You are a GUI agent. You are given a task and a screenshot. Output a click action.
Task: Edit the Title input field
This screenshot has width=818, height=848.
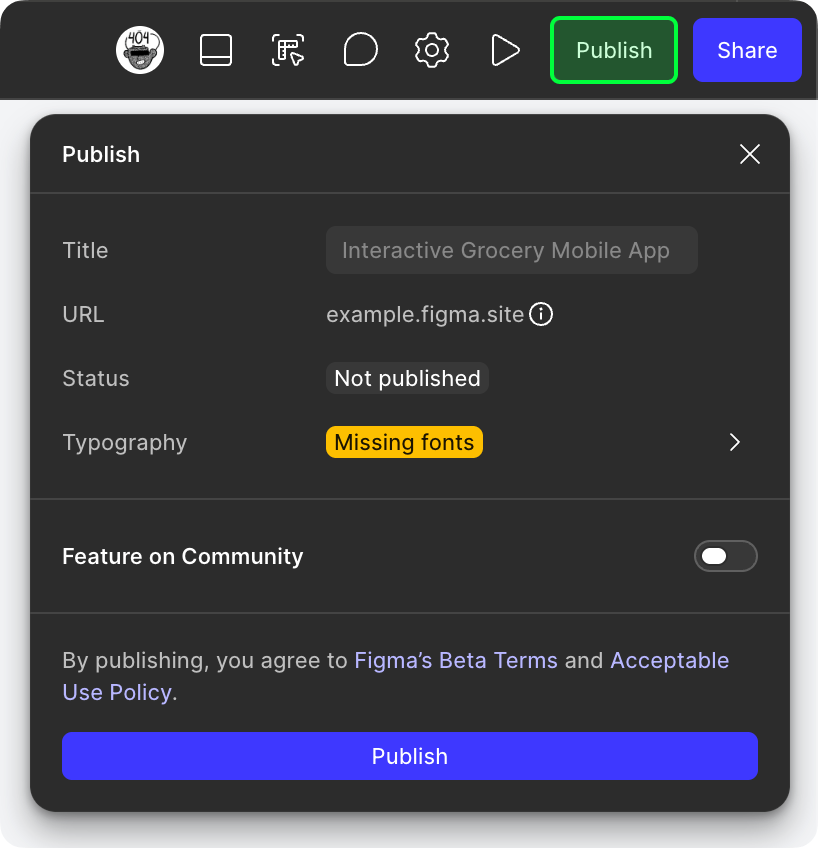click(511, 250)
